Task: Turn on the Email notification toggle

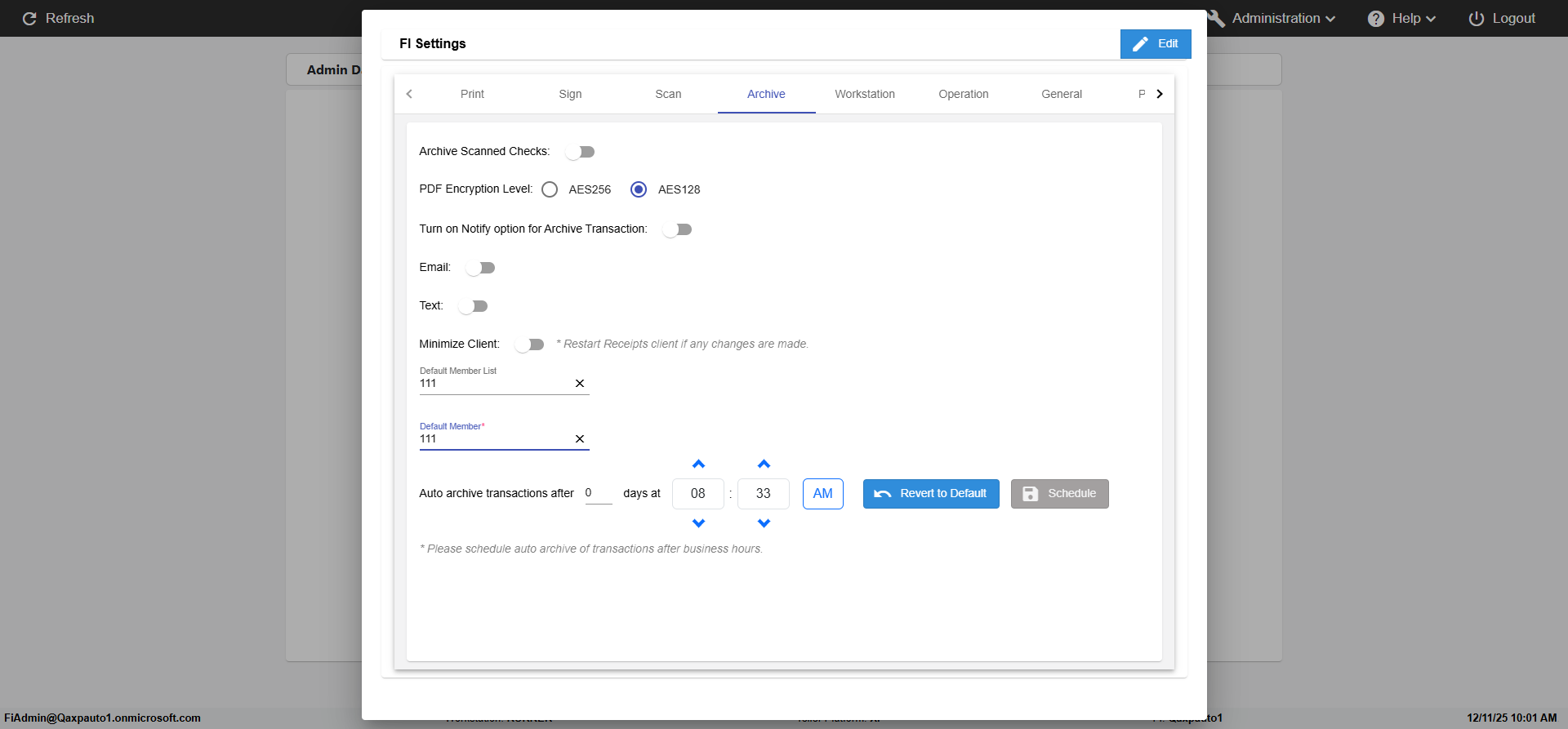Action: click(480, 268)
